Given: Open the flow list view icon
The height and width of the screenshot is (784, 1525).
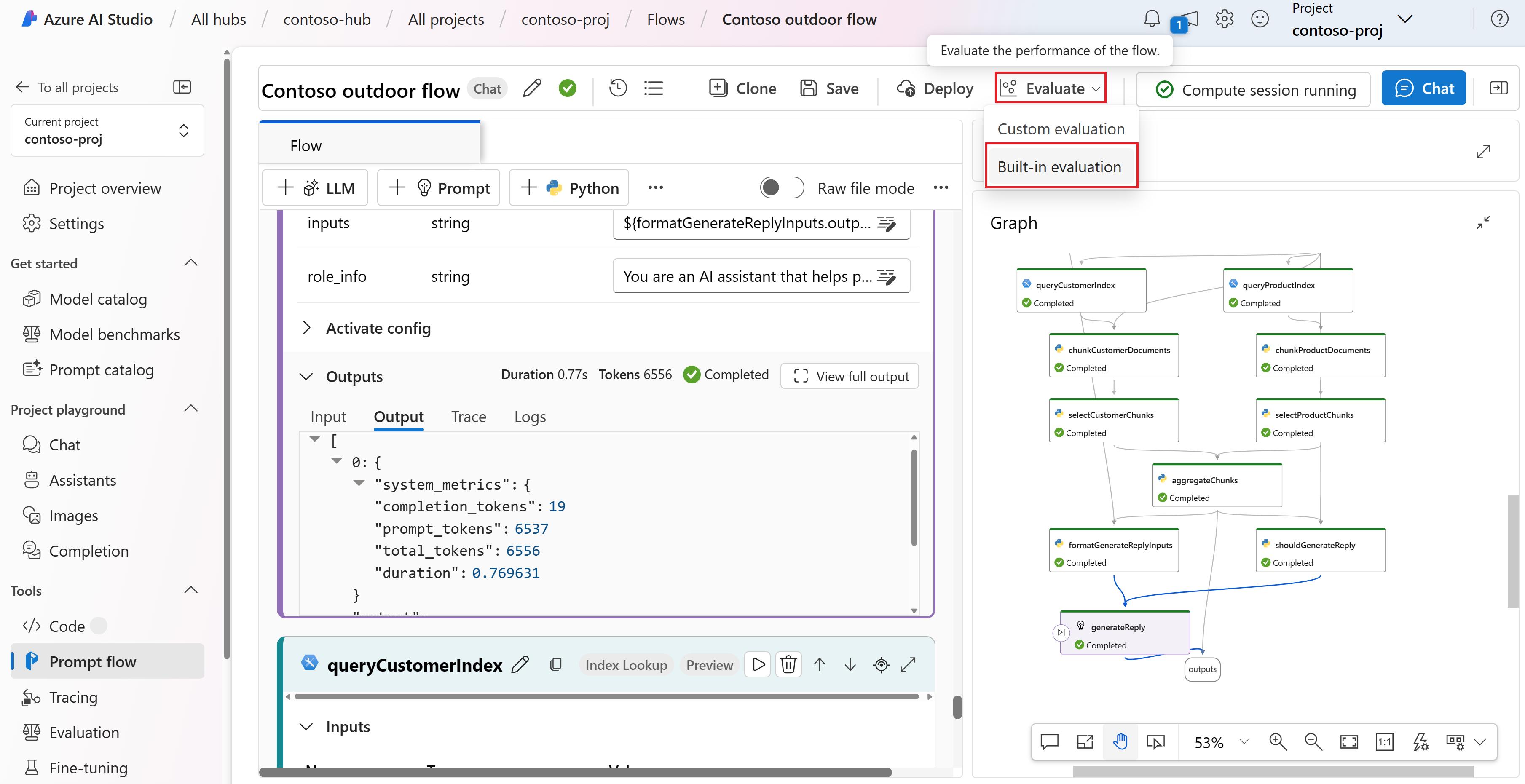Looking at the screenshot, I should click(x=654, y=88).
